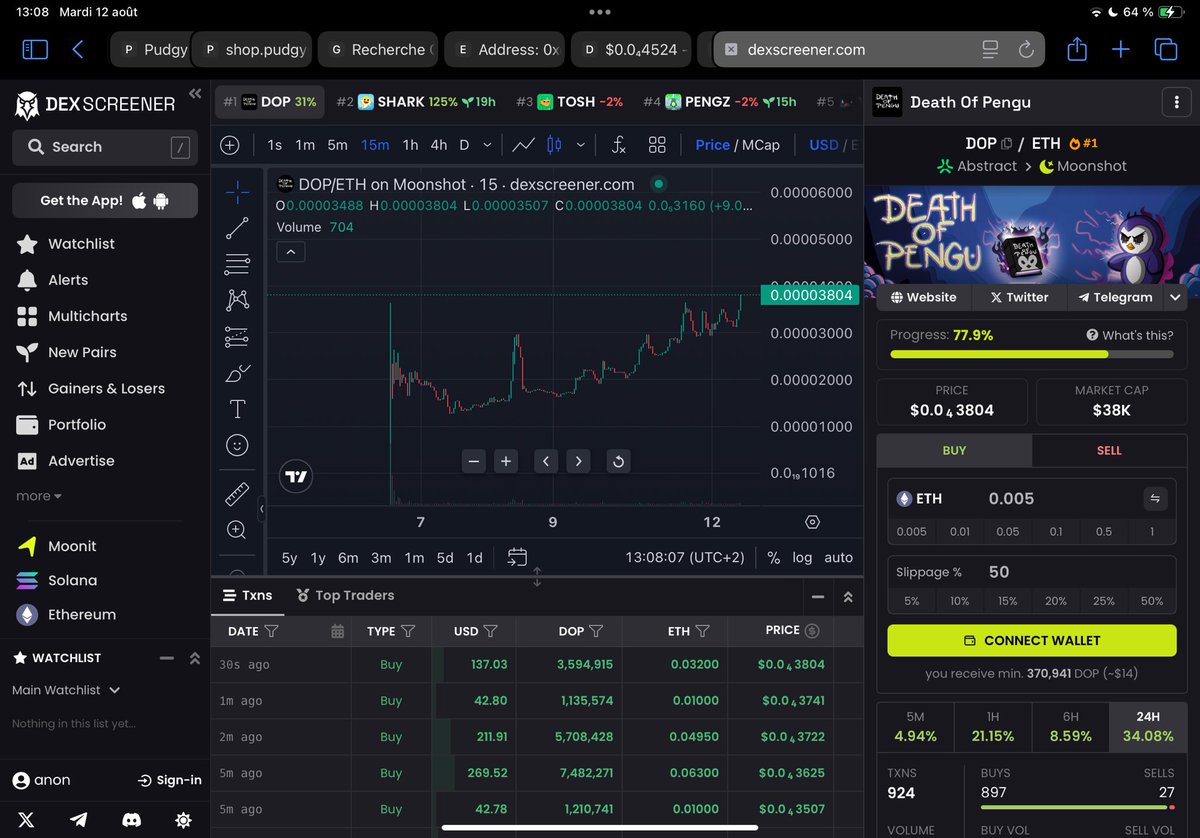Open the Main Watchlist dropdown
The height and width of the screenshot is (838, 1200).
point(66,690)
